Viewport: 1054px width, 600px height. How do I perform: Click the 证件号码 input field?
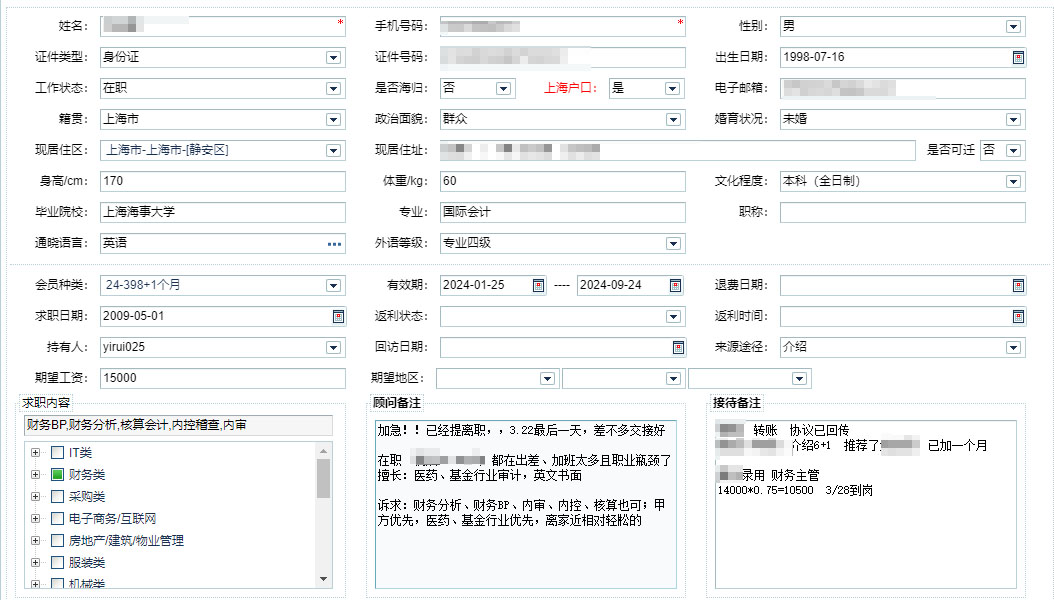coord(563,58)
